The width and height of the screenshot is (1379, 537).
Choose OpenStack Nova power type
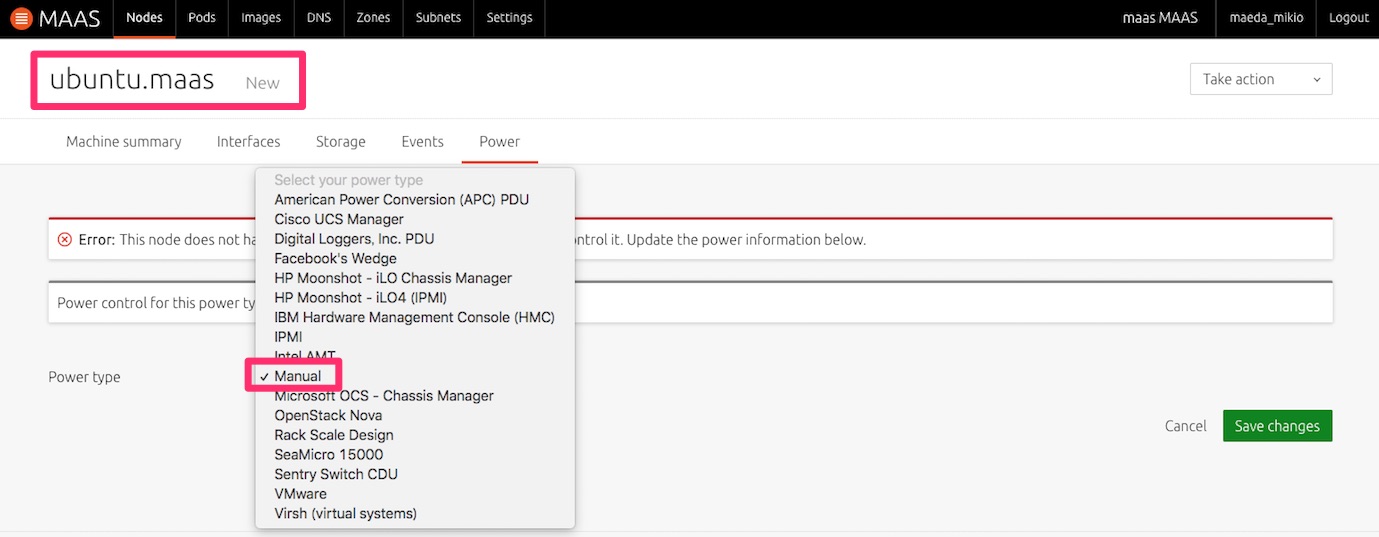pos(328,415)
